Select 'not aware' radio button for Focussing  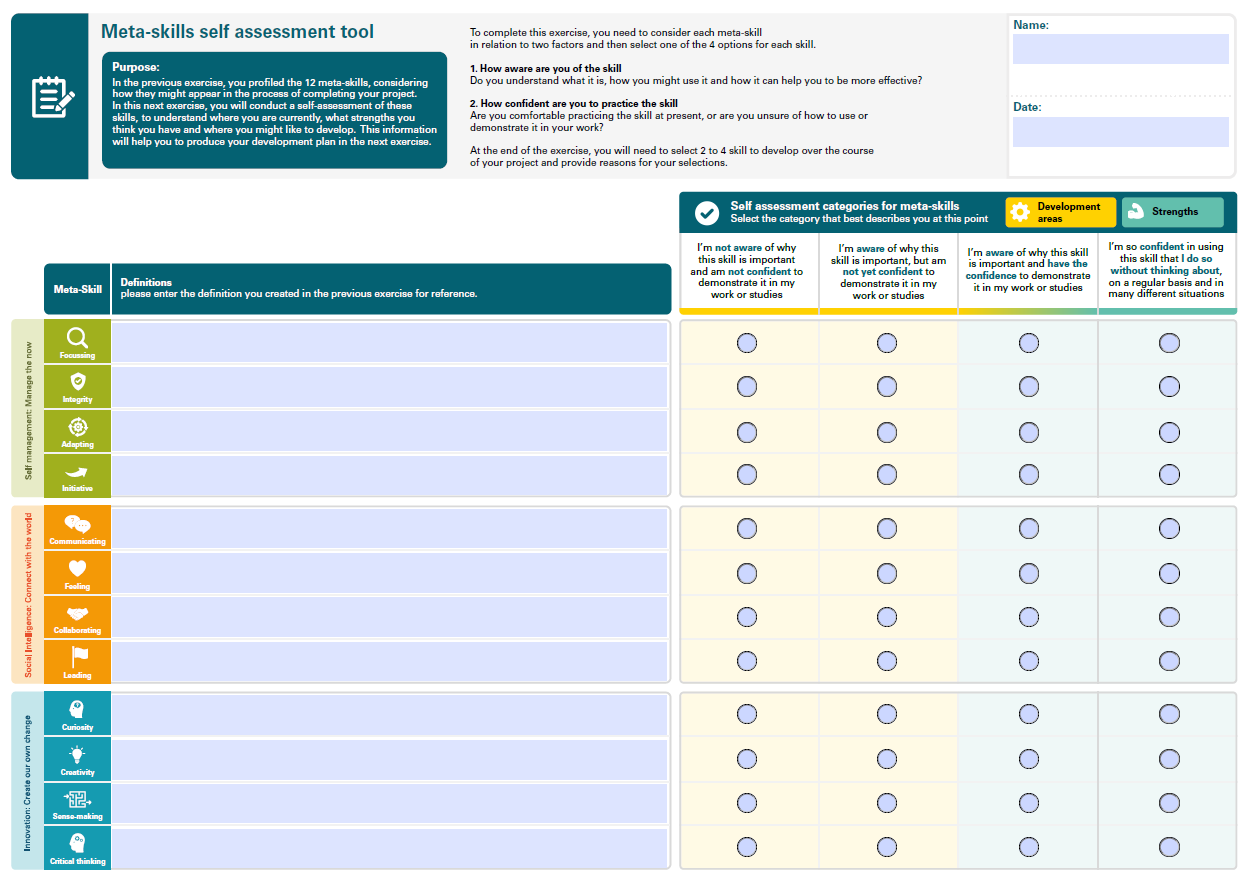(747, 343)
